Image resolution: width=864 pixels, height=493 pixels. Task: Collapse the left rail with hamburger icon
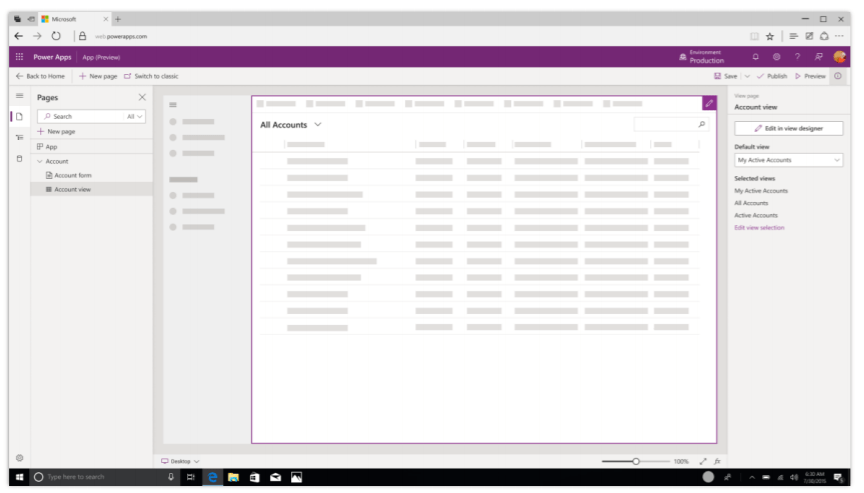pyautogui.click(x=19, y=96)
